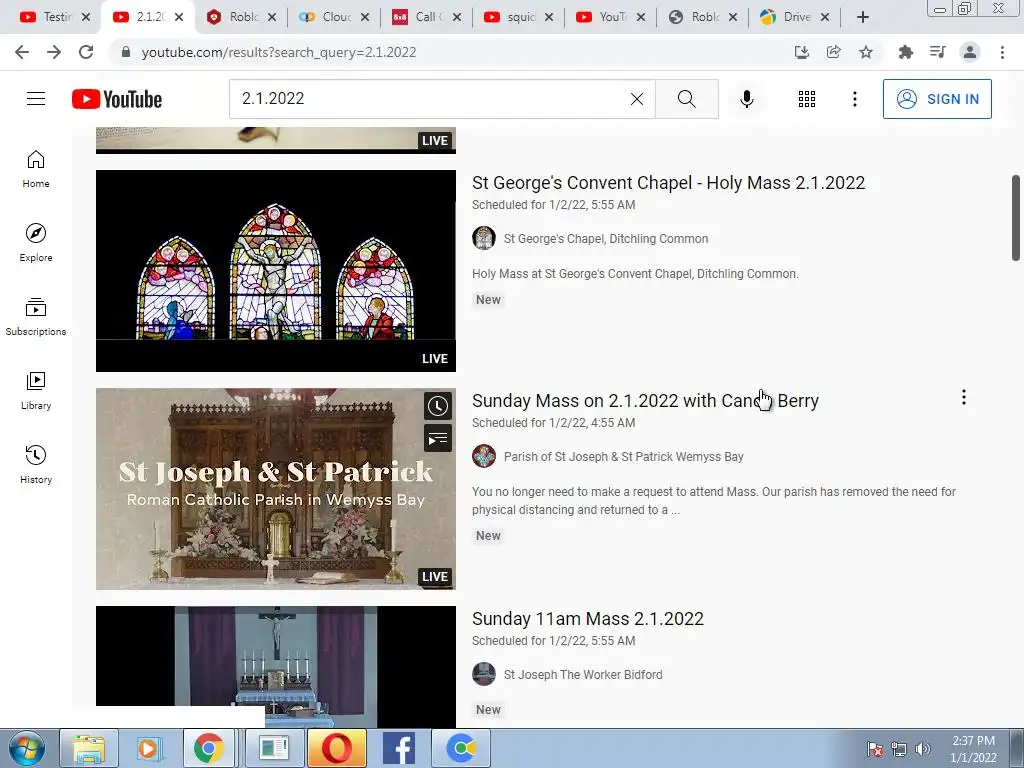Viewport: 1024px width, 768px height.
Task: Click 'Holy Mass at St George's Convent Chapel' description
Action: (x=635, y=274)
